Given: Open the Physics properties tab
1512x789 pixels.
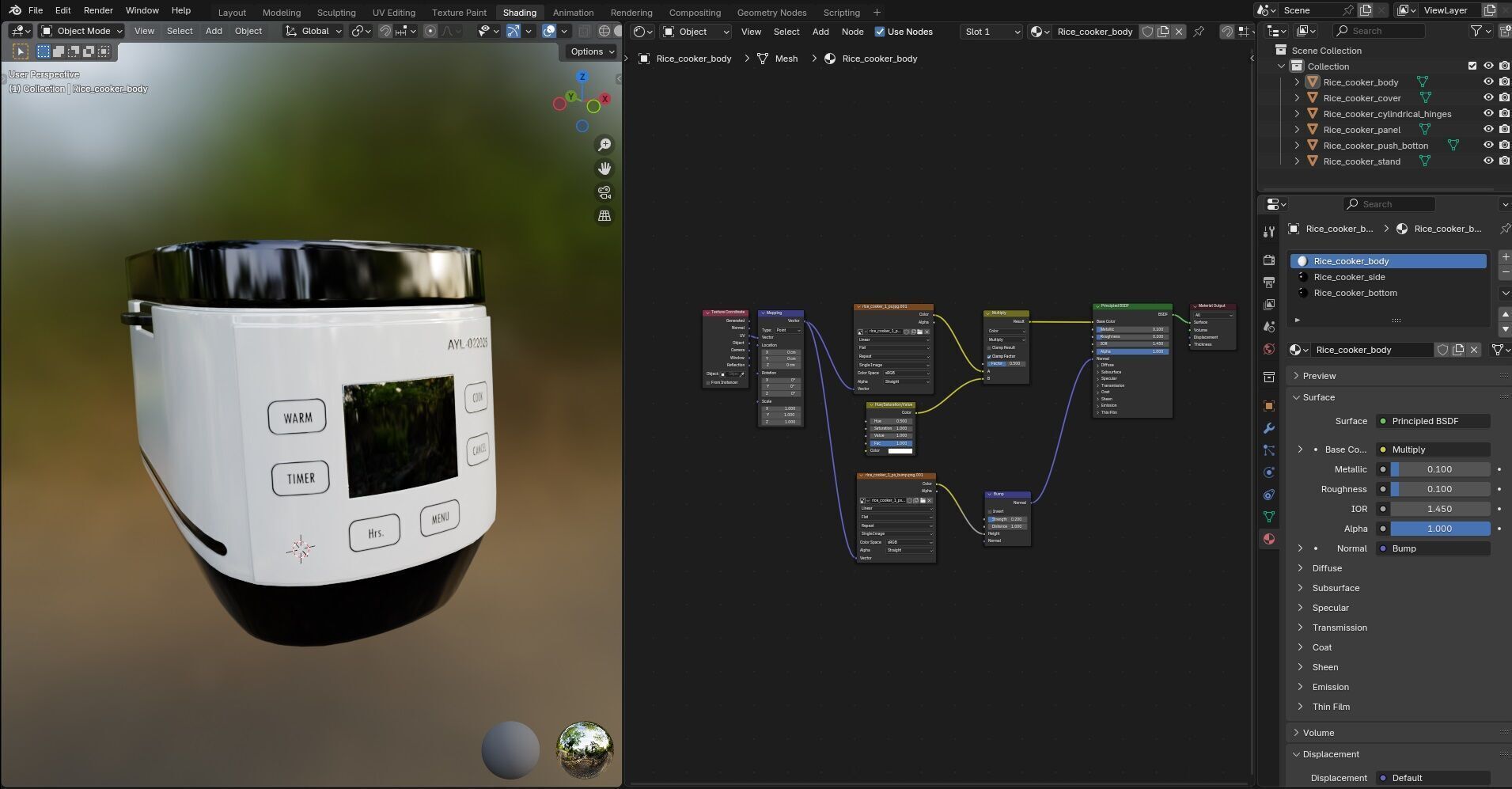Looking at the screenshot, I should tap(1269, 472).
